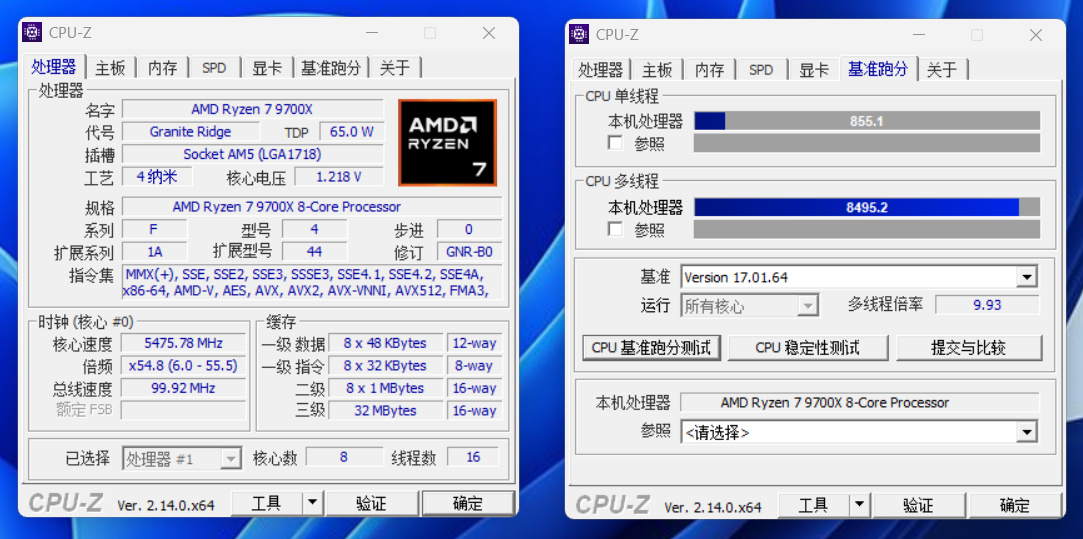This screenshot has width=1083, height=539.
Task: Switch to 关于 tab in right window
Action: click(943, 69)
